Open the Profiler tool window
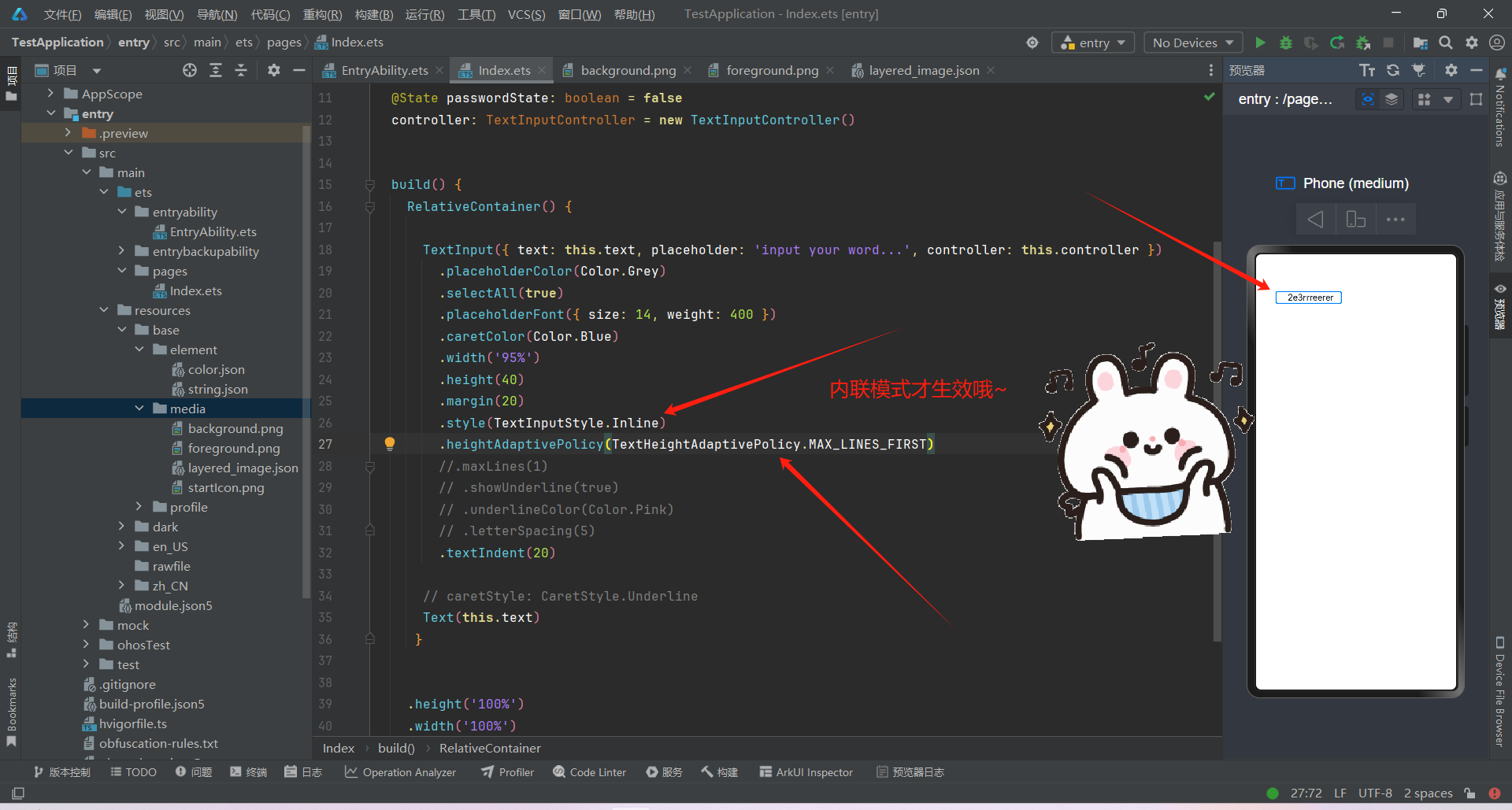Image resolution: width=1512 pixels, height=810 pixels. (507, 772)
